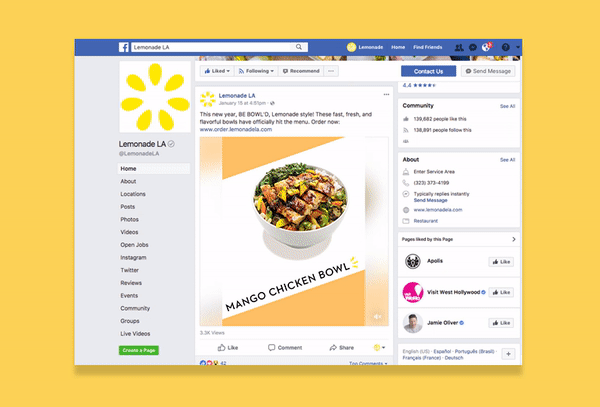
Task: Expand the account arrow menu in top bar
Action: click(x=518, y=47)
